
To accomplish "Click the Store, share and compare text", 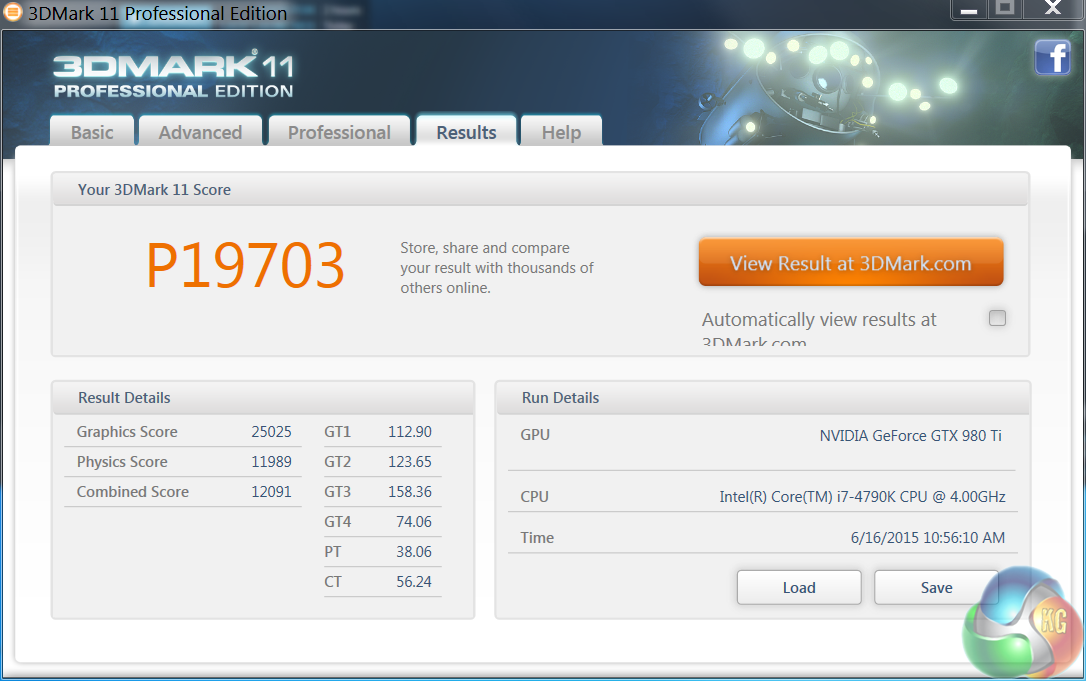I will click(x=497, y=267).
